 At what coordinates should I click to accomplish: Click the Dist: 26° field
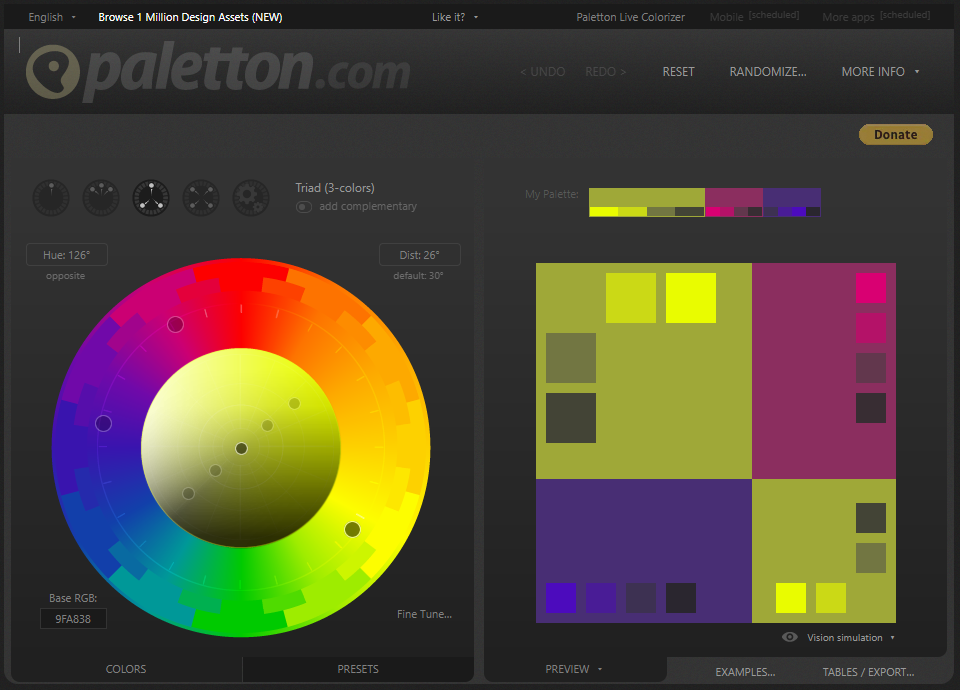click(420, 255)
